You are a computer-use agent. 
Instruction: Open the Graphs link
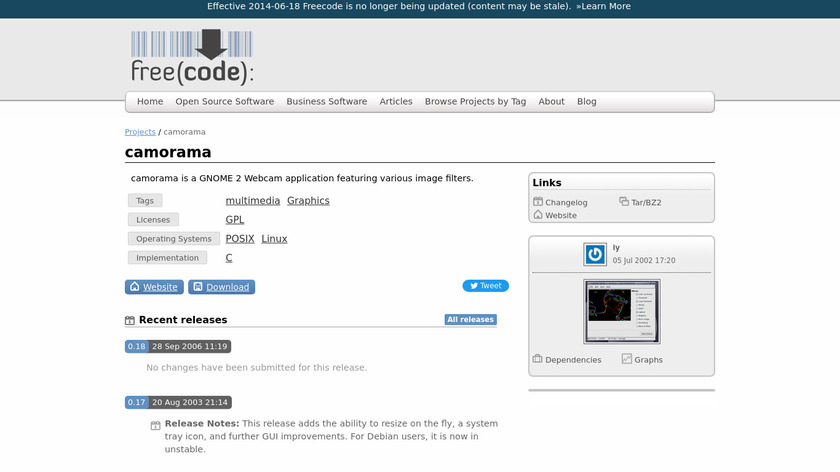pyautogui.click(x=648, y=360)
